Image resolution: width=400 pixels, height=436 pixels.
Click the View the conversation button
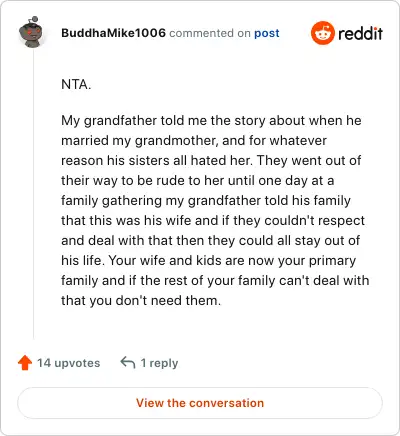[x=200, y=403]
